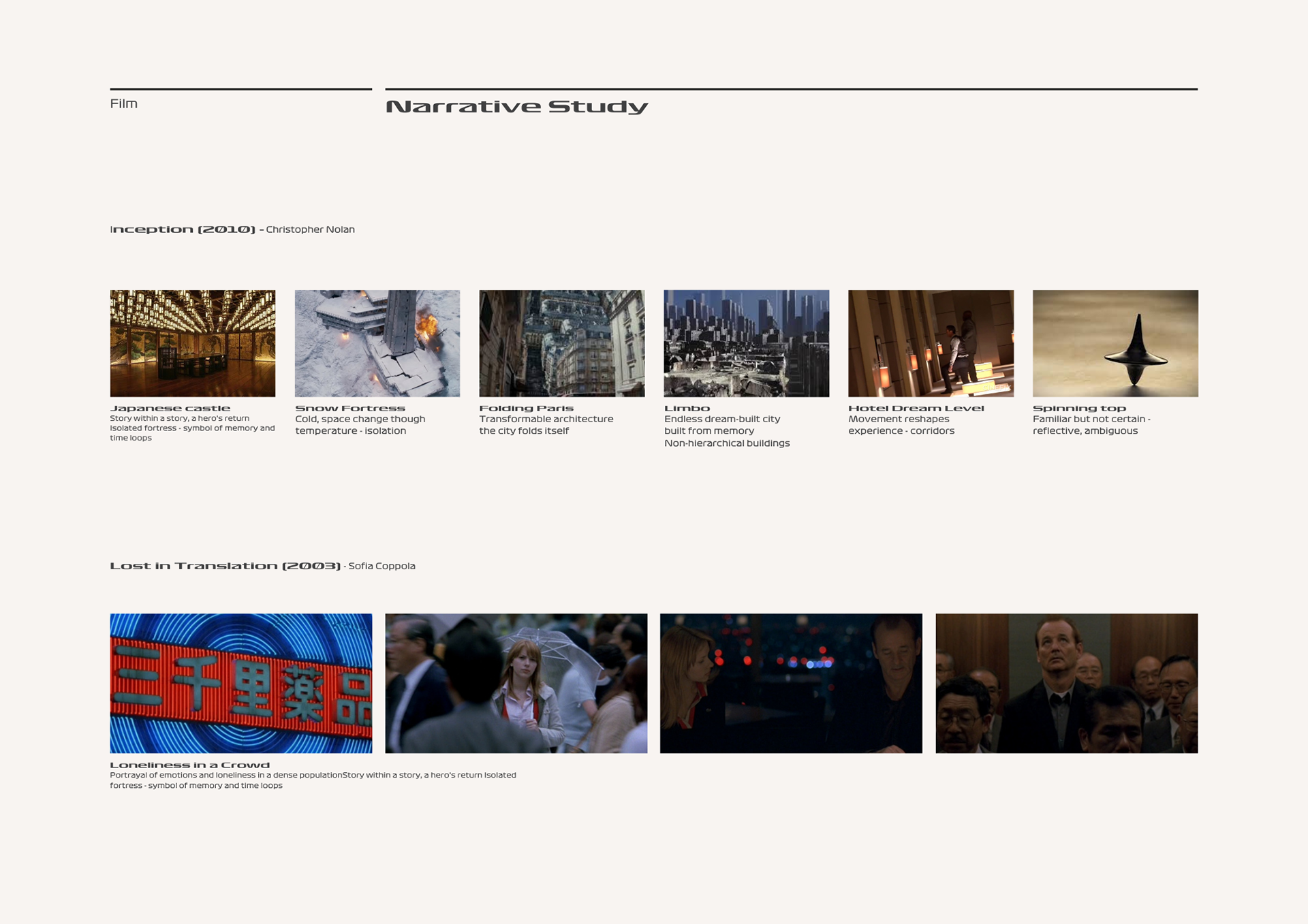Click the Film section label
Screen dimensions: 1308x924
[124, 103]
